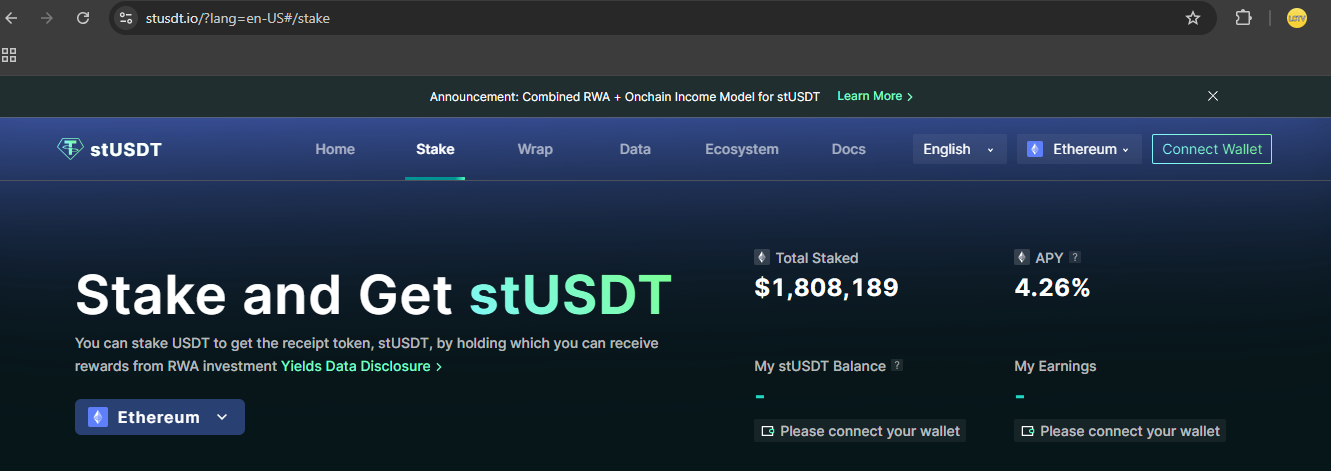
Task: Click the My Earnings label
Action: 1055,366
